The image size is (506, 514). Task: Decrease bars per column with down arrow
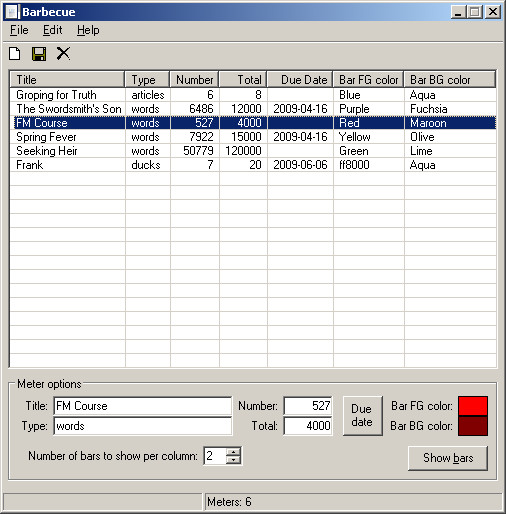(233, 460)
